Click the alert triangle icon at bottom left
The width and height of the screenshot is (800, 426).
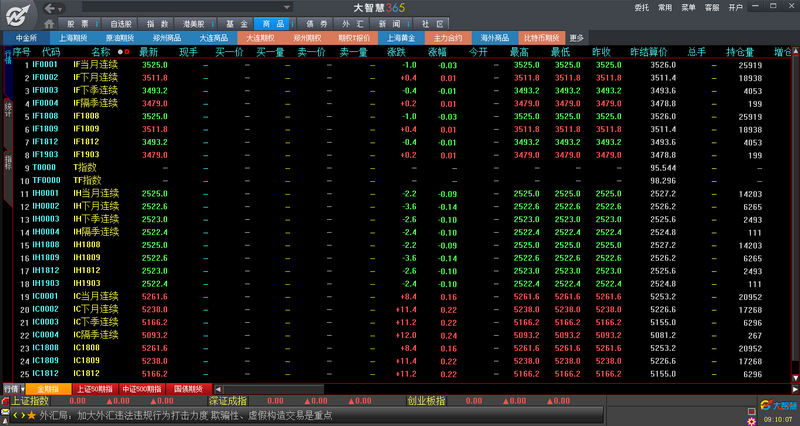(x=5, y=420)
